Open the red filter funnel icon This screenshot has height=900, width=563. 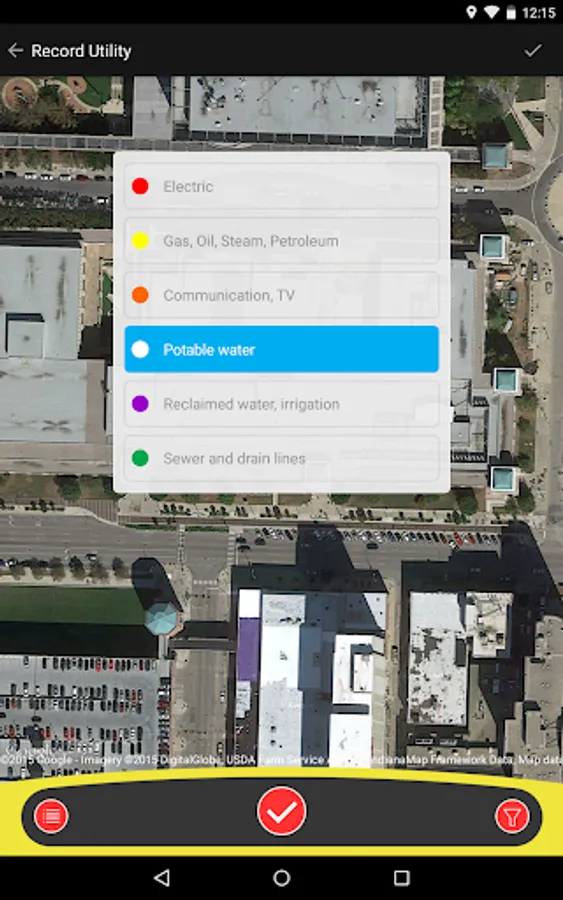512,815
